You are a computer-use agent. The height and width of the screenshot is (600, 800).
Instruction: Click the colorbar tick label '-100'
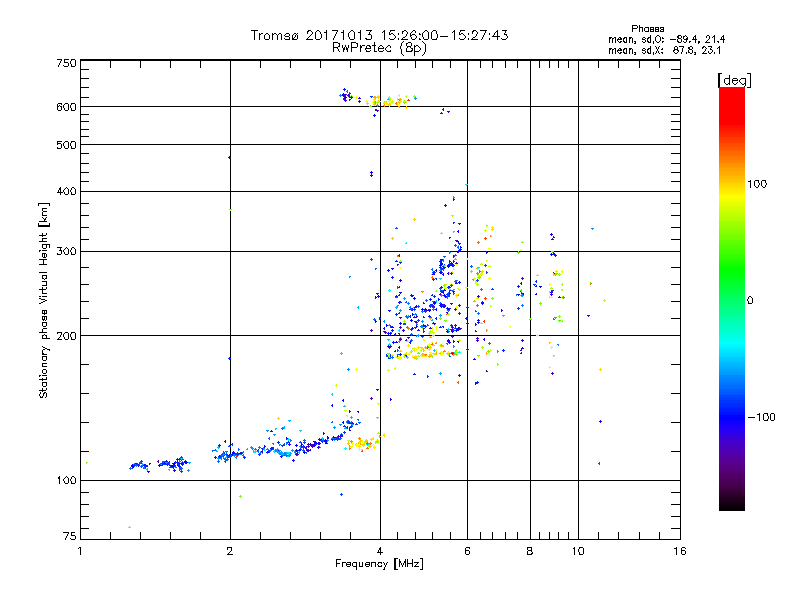(761, 417)
